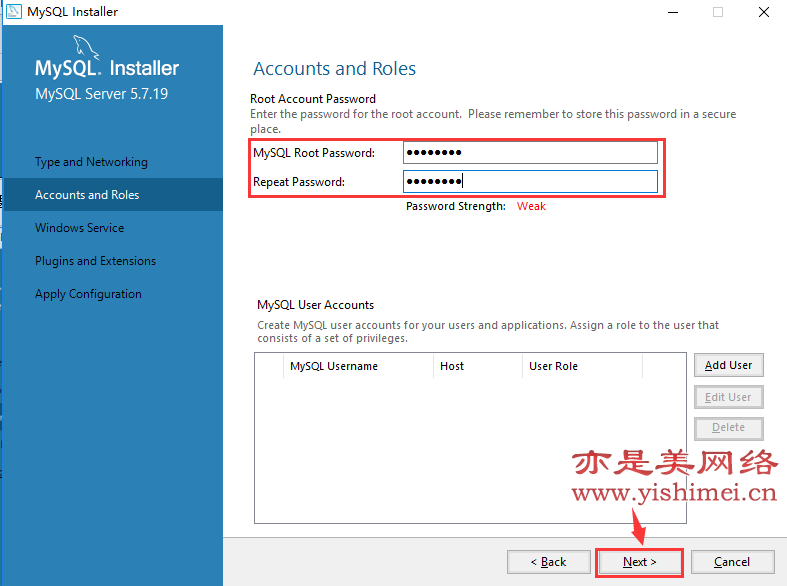Click the Host column header

[x=478, y=366]
